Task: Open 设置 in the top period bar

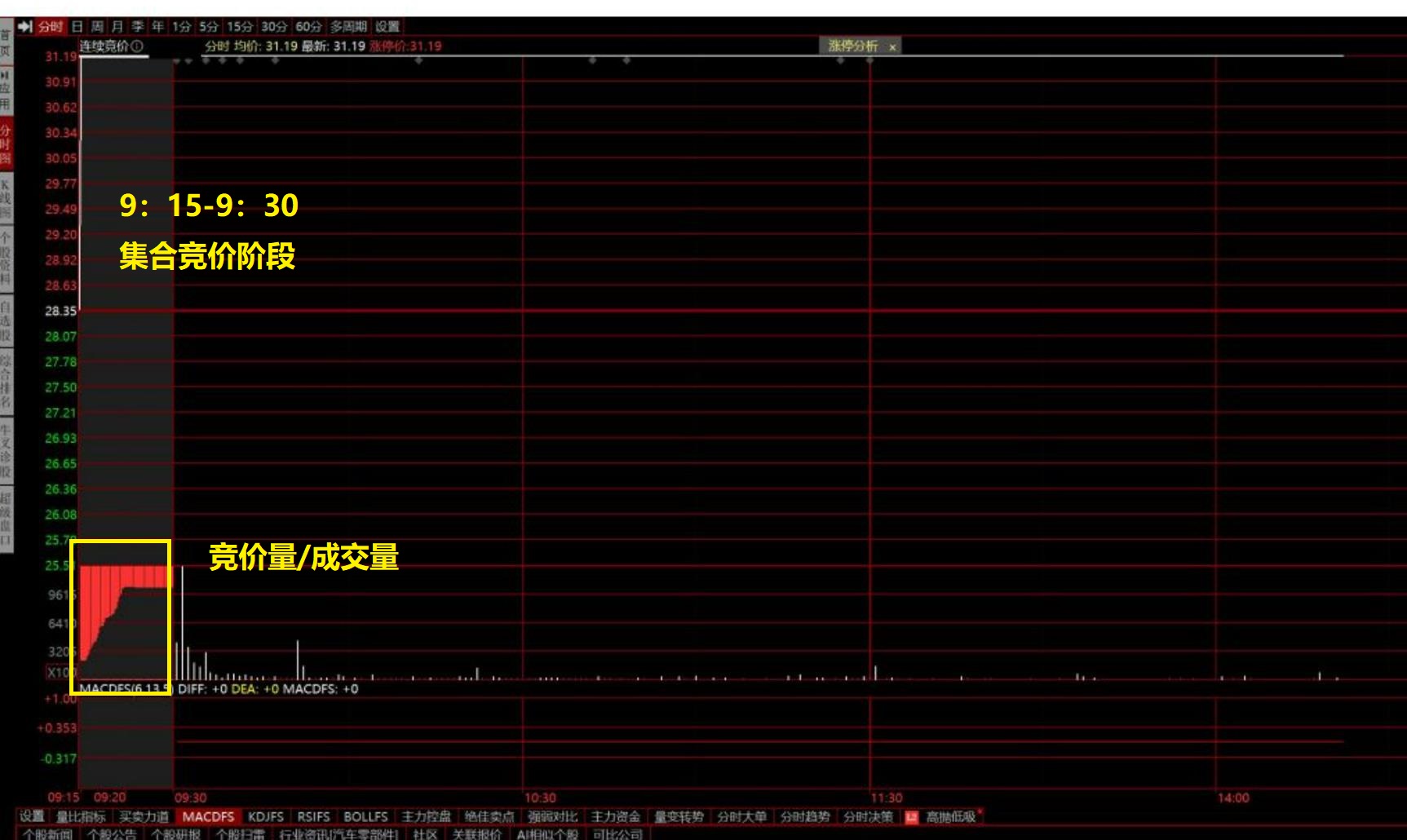Action: (387, 27)
